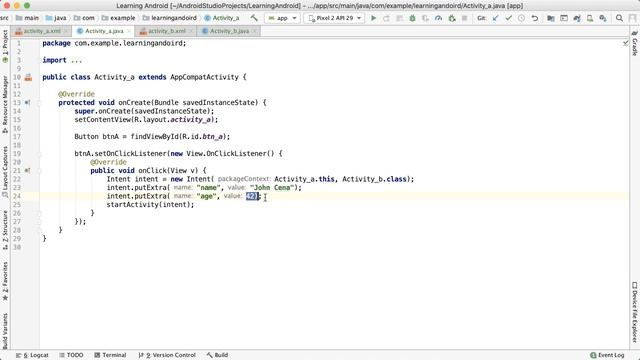640x360 pixels.
Task: Click the Apply Changes and Restart Activity icon
Action: pyautogui.click(x=386, y=18)
